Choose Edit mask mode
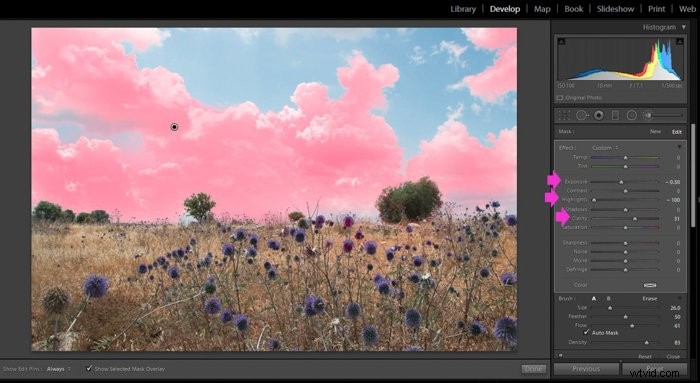The width and height of the screenshot is (700, 383). click(x=677, y=132)
